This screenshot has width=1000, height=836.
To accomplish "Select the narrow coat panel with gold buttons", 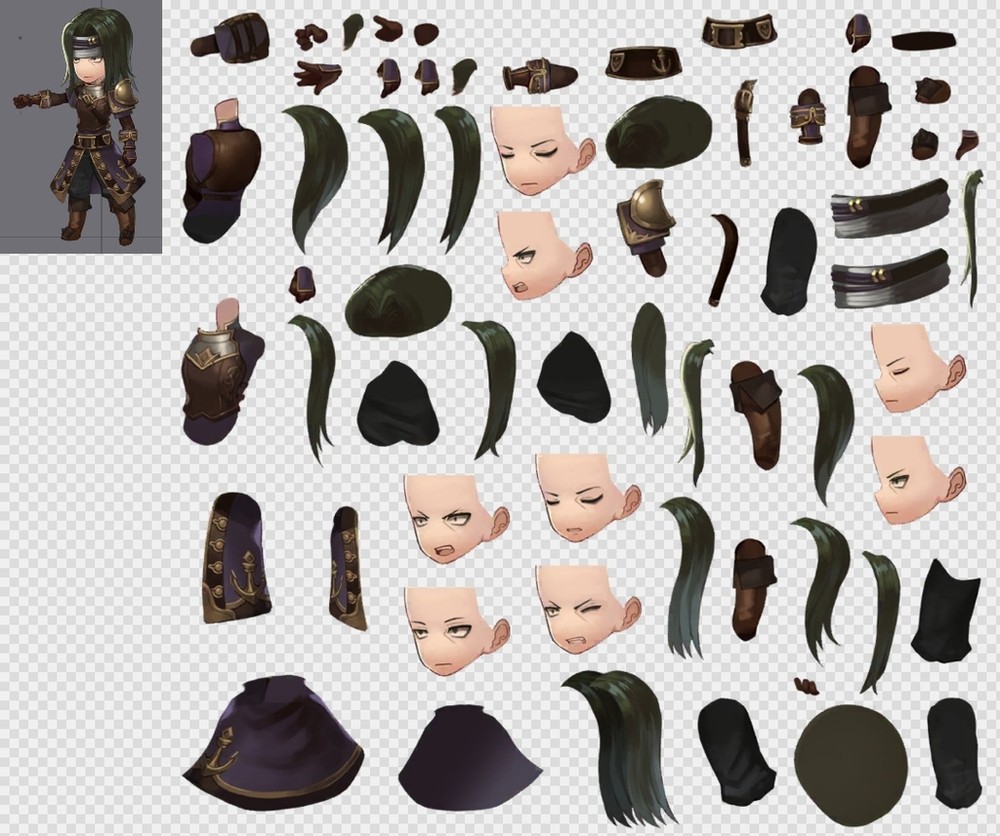I will click(x=347, y=566).
